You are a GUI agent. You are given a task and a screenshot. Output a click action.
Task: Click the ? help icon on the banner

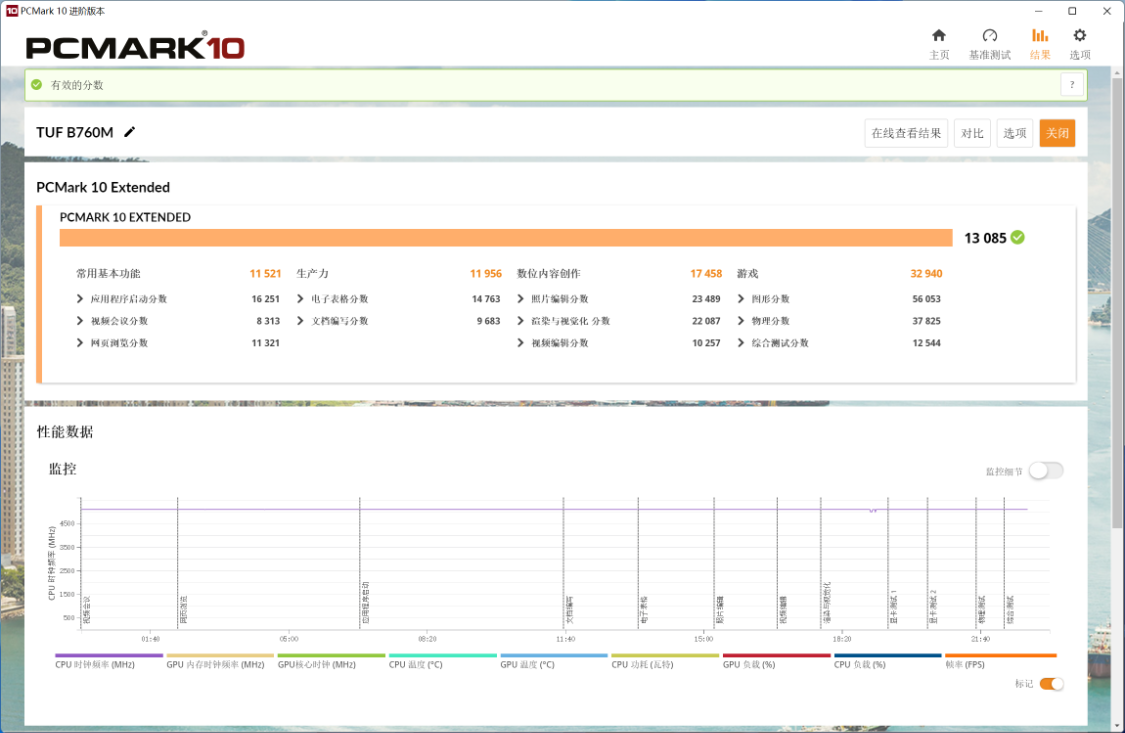tap(1072, 85)
